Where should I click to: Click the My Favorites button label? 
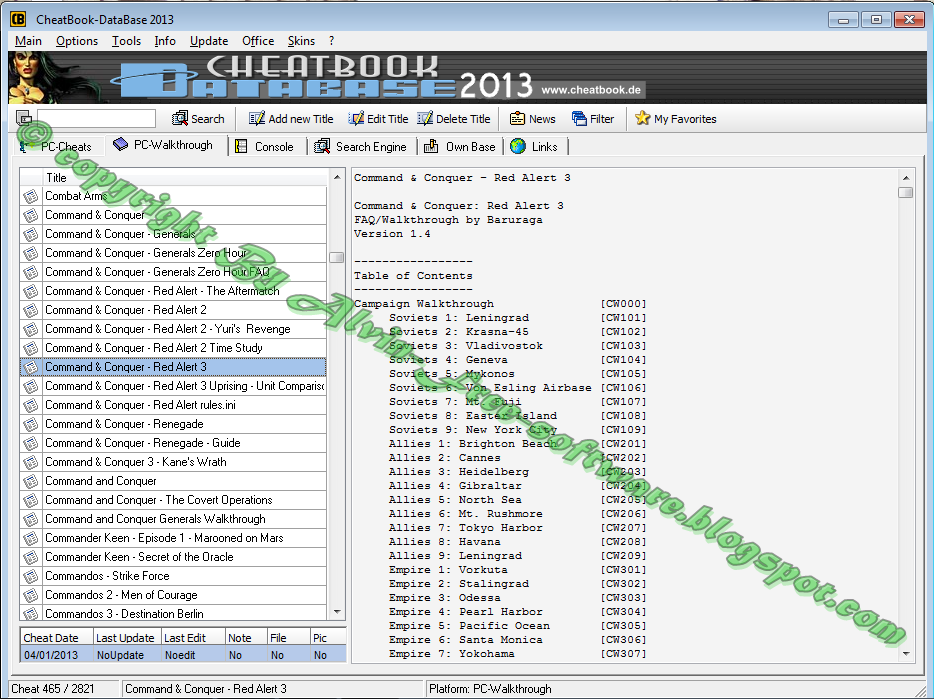685,119
